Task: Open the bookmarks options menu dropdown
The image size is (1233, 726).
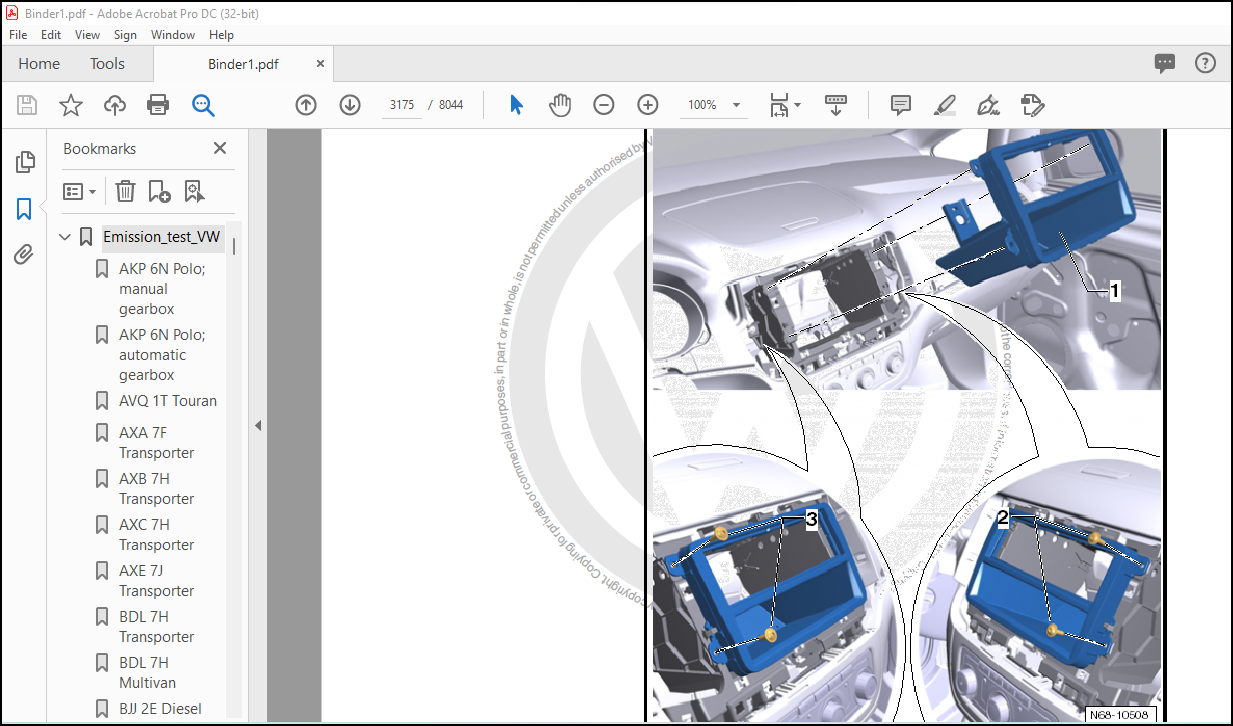Action: coord(80,191)
